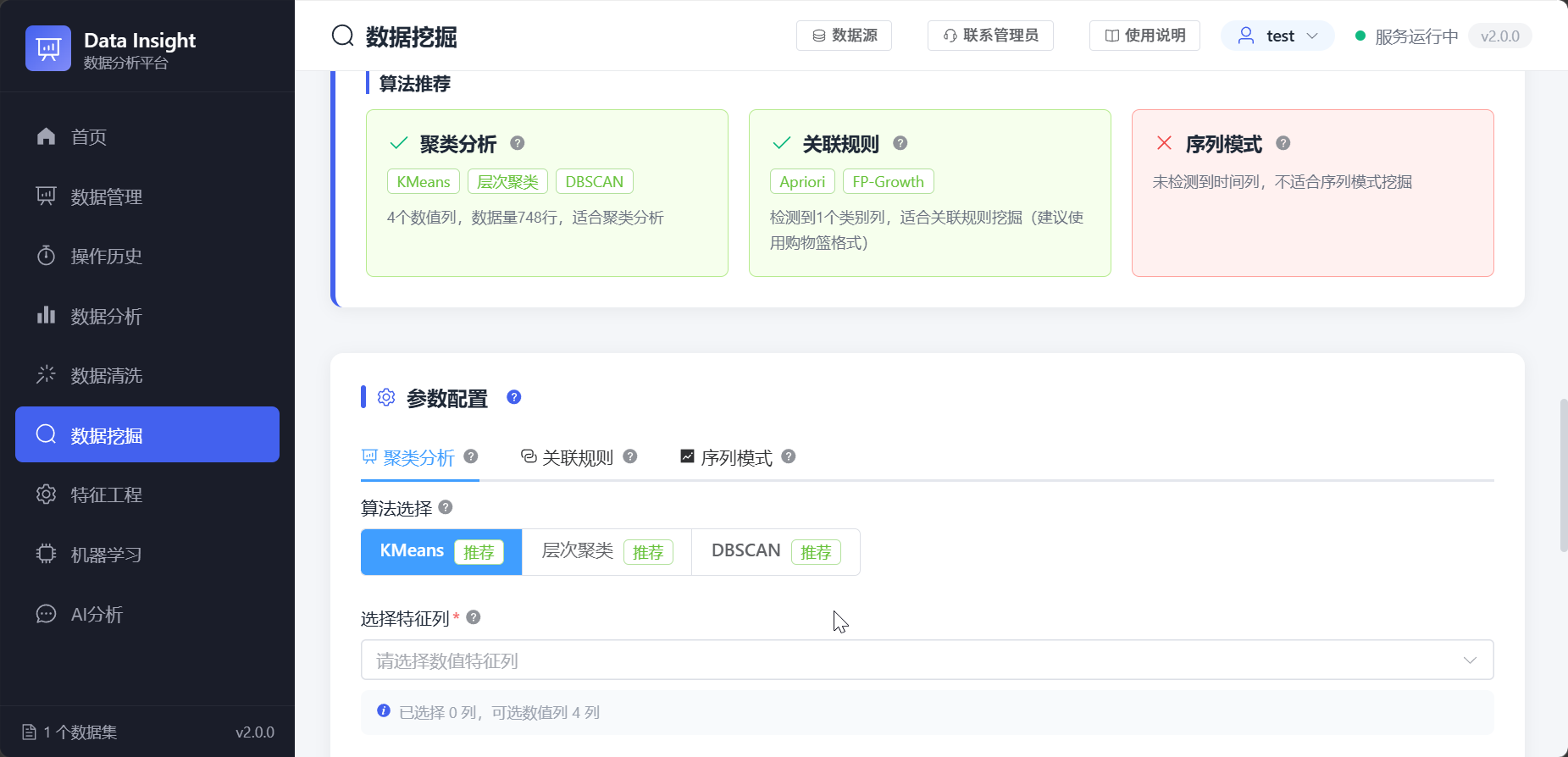
Task: Click the 1 个数据集 footer text
Action: coord(80,732)
